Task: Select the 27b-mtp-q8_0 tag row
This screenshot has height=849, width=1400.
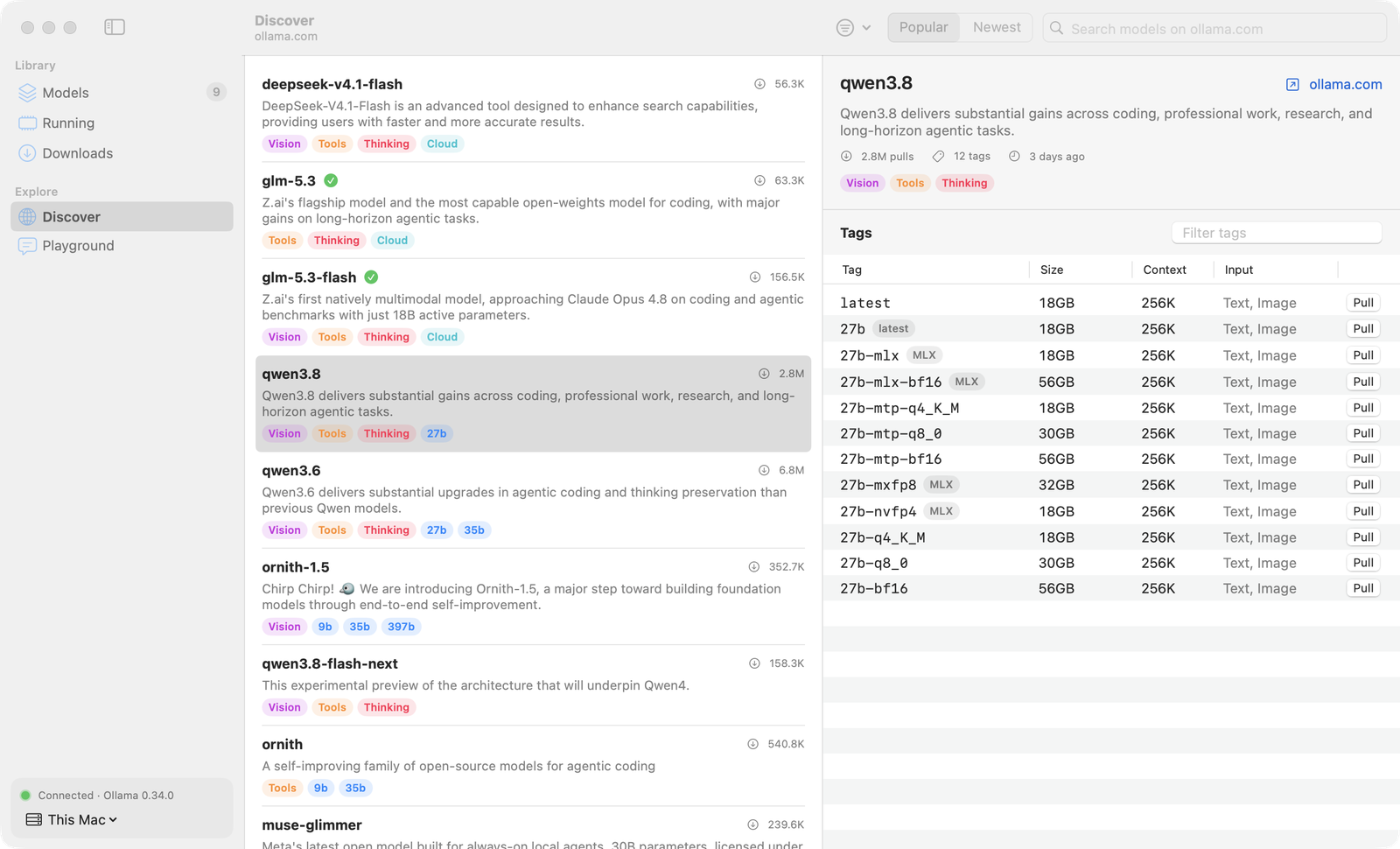Action: point(1111,433)
